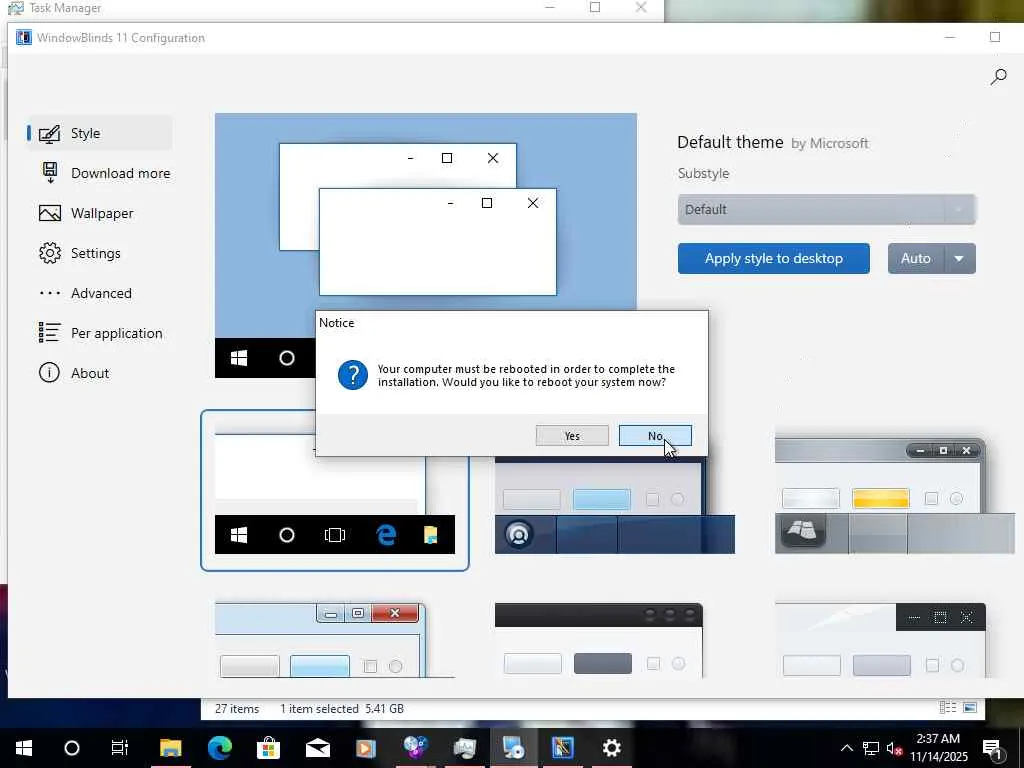Switch to details view in Explorer status bar
This screenshot has height=768, width=1024.
coord(948,708)
